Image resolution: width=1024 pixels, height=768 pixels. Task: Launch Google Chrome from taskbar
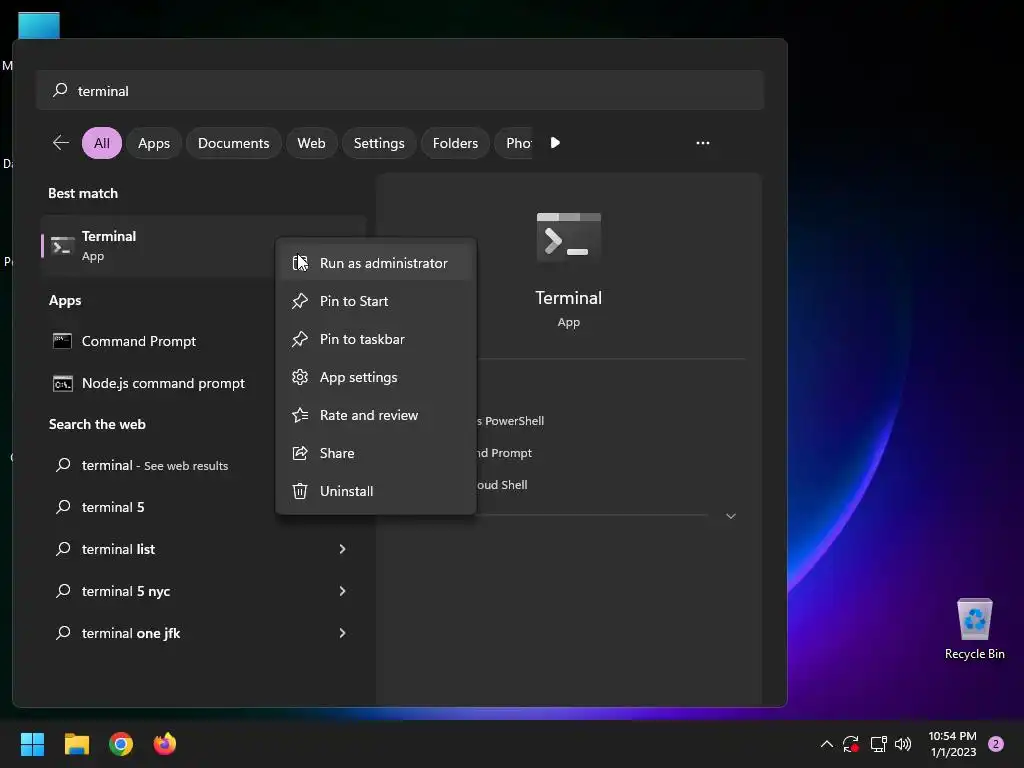[121, 744]
